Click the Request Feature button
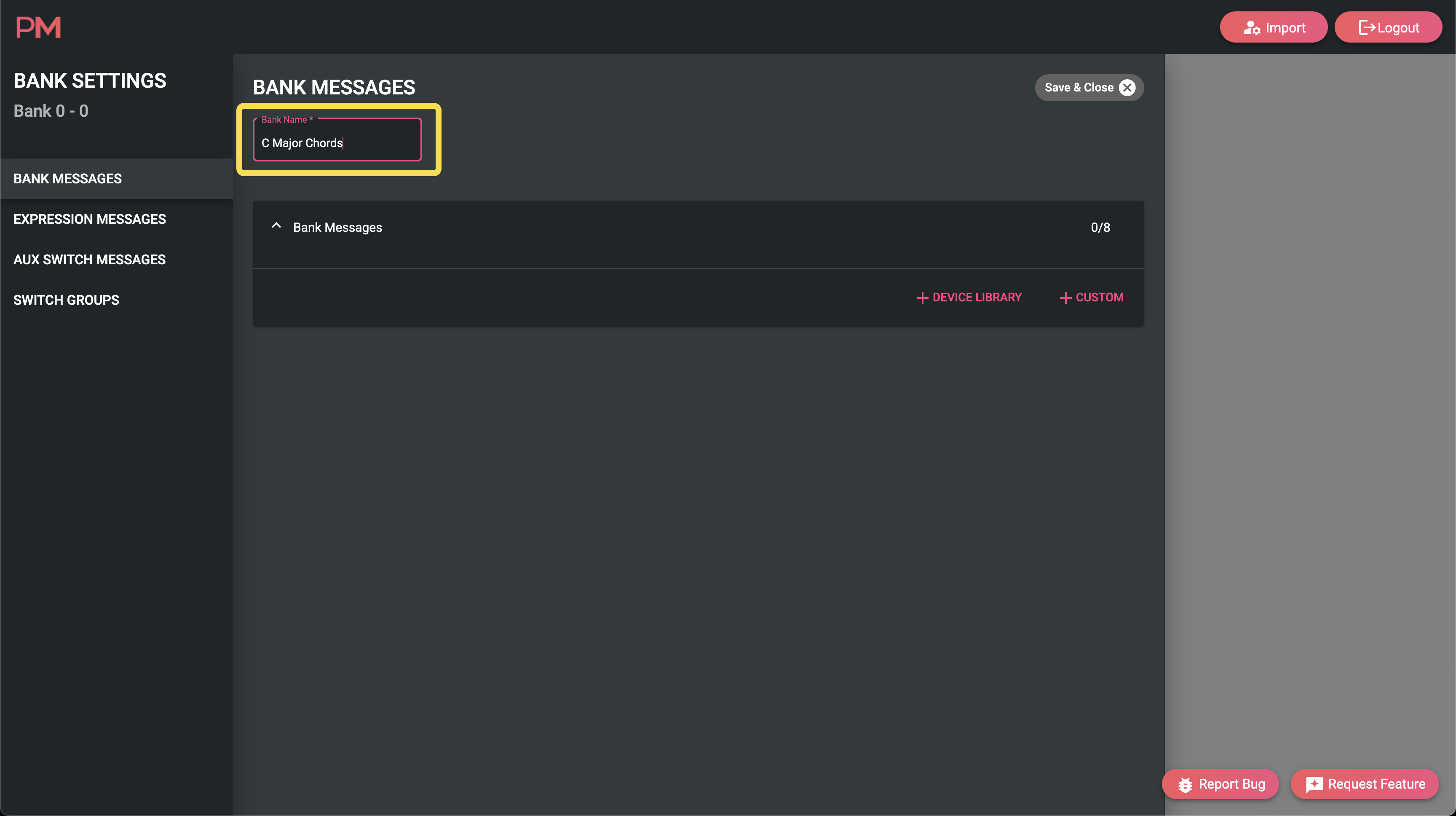 (1365, 784)
